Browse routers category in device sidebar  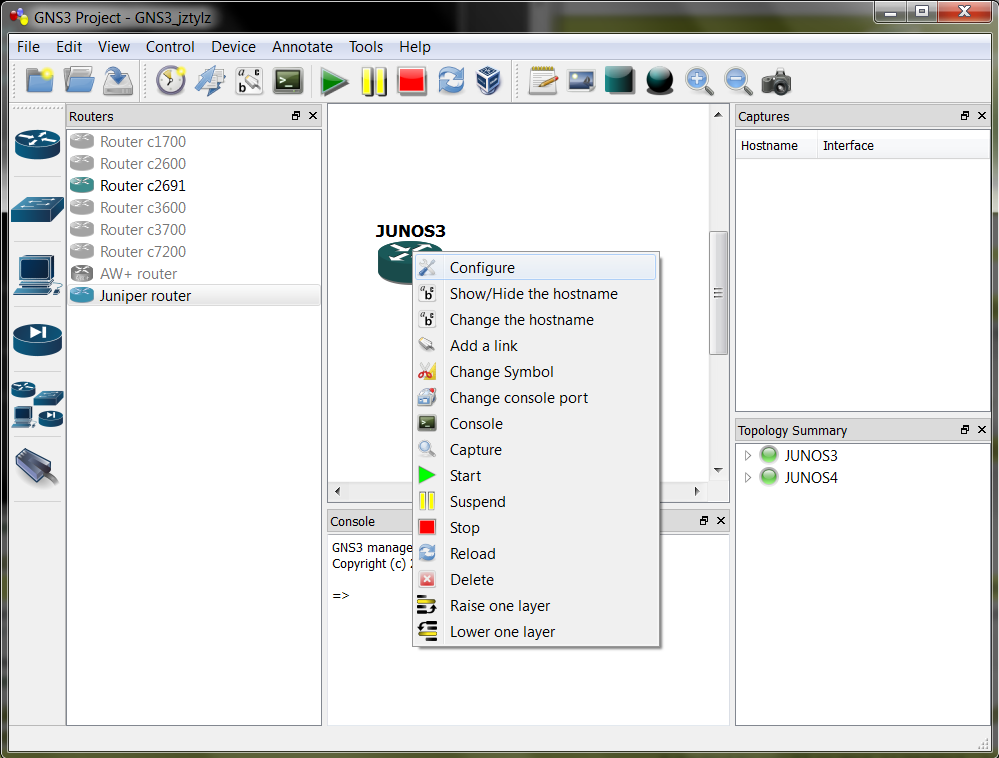point(38,144)
